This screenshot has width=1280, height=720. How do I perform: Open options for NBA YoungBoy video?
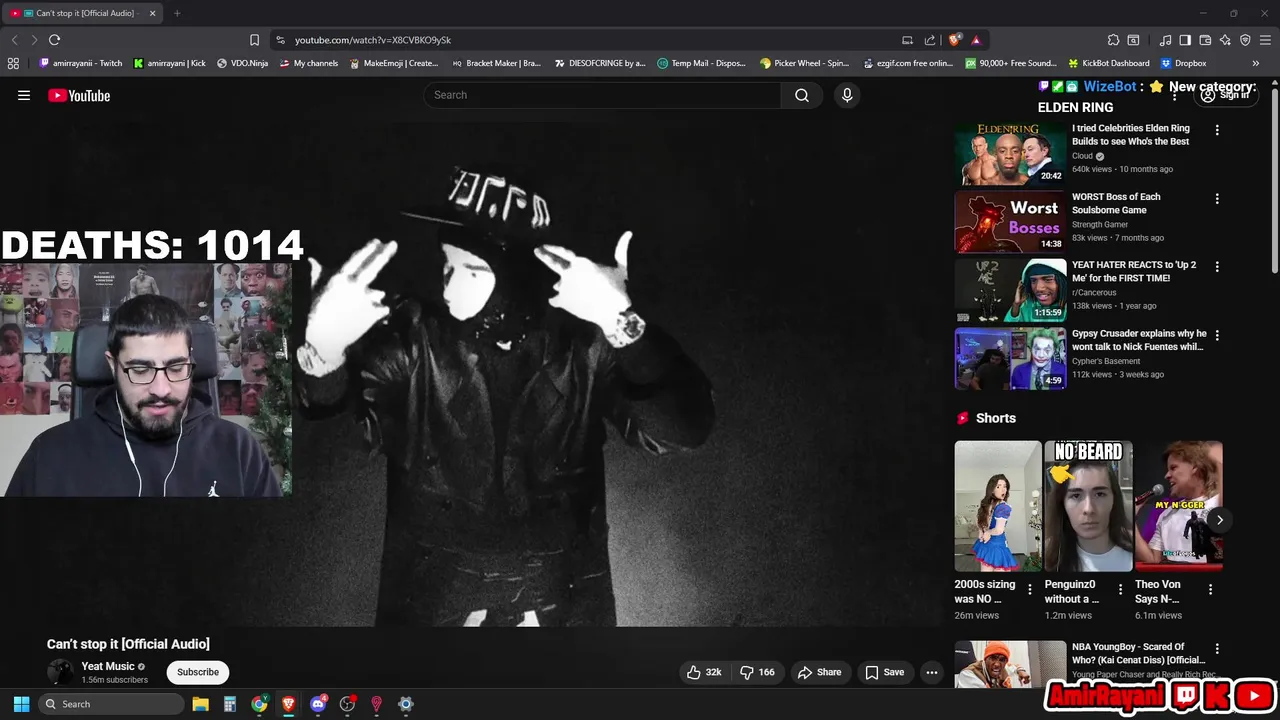tap(1217, 649)
